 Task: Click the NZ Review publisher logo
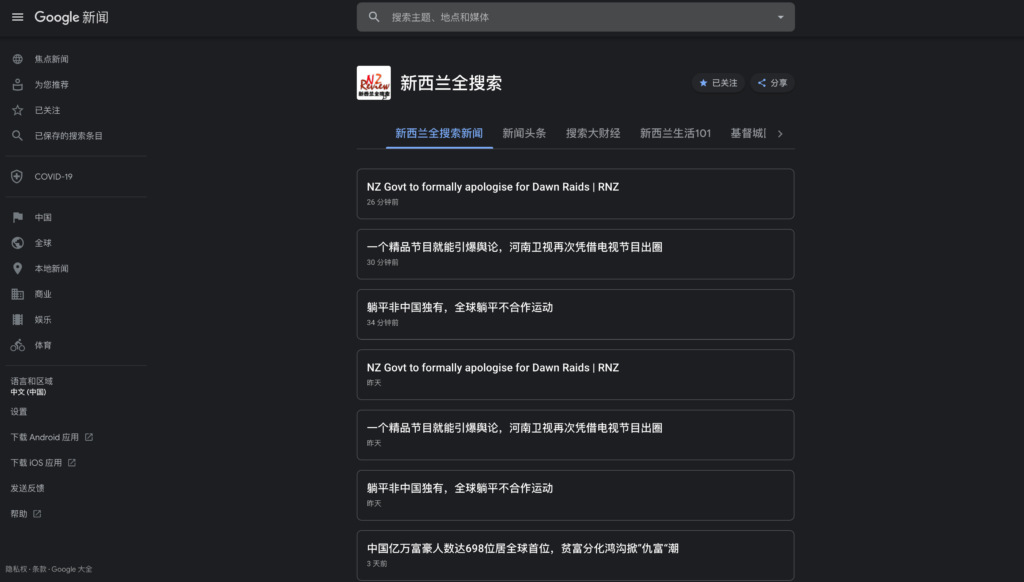[374, 83]
